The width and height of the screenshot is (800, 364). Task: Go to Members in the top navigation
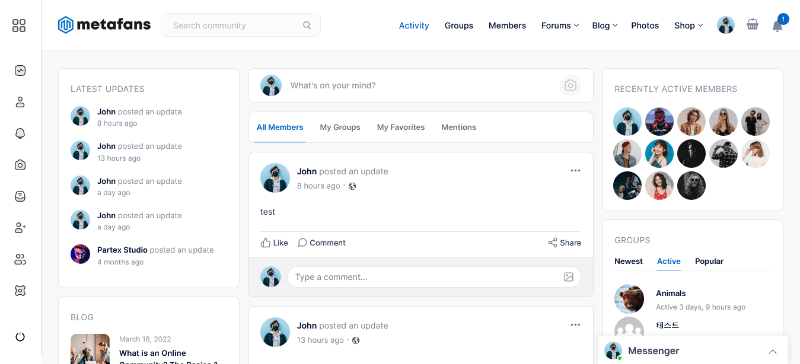click(x=507, y=26)
